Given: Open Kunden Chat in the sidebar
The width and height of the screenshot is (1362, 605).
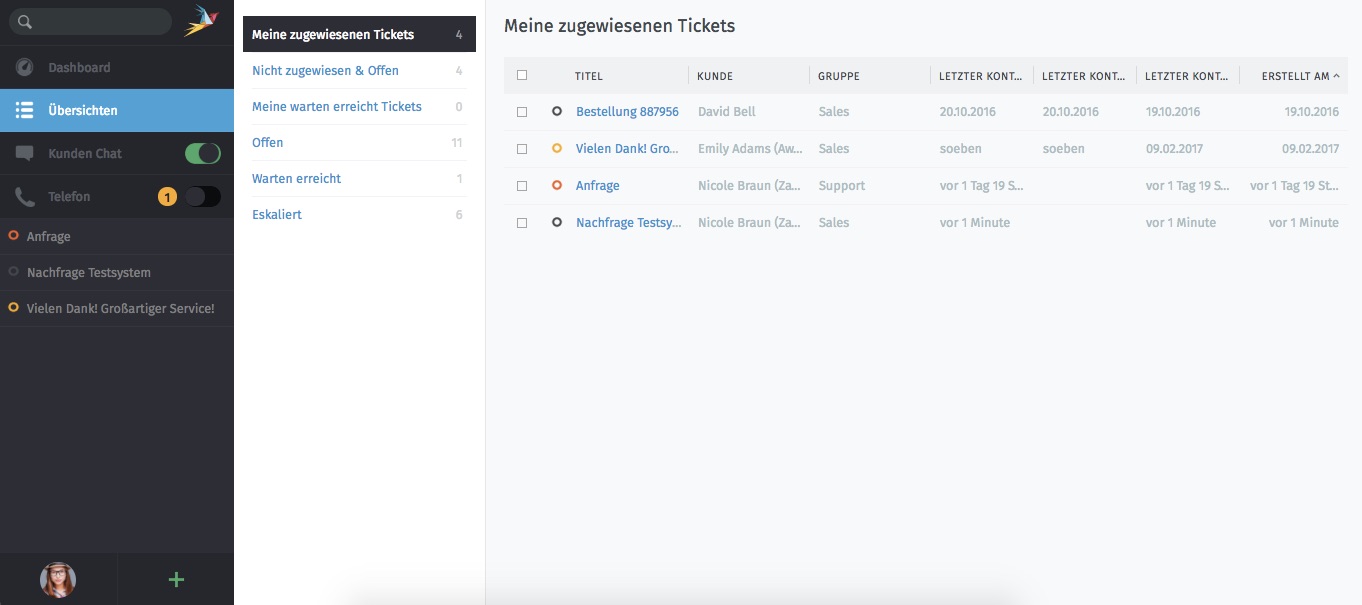Looking at the screenshot, I should pyautogui.click(x=117, y=154).
